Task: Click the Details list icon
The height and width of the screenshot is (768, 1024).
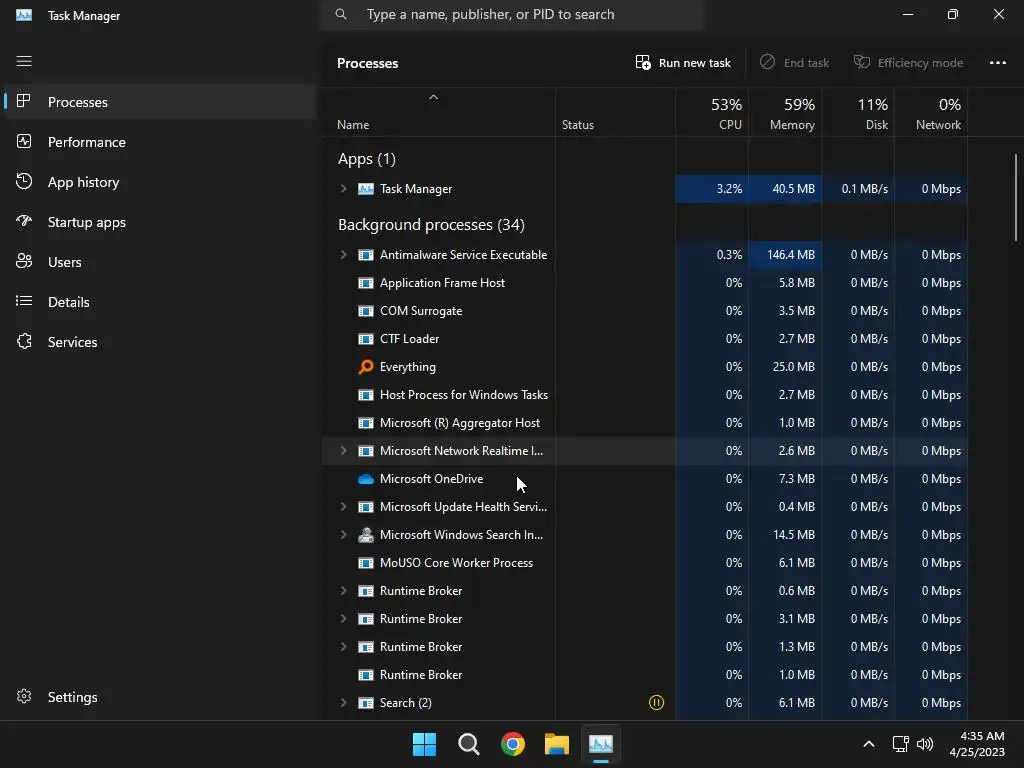Action: 24,301
